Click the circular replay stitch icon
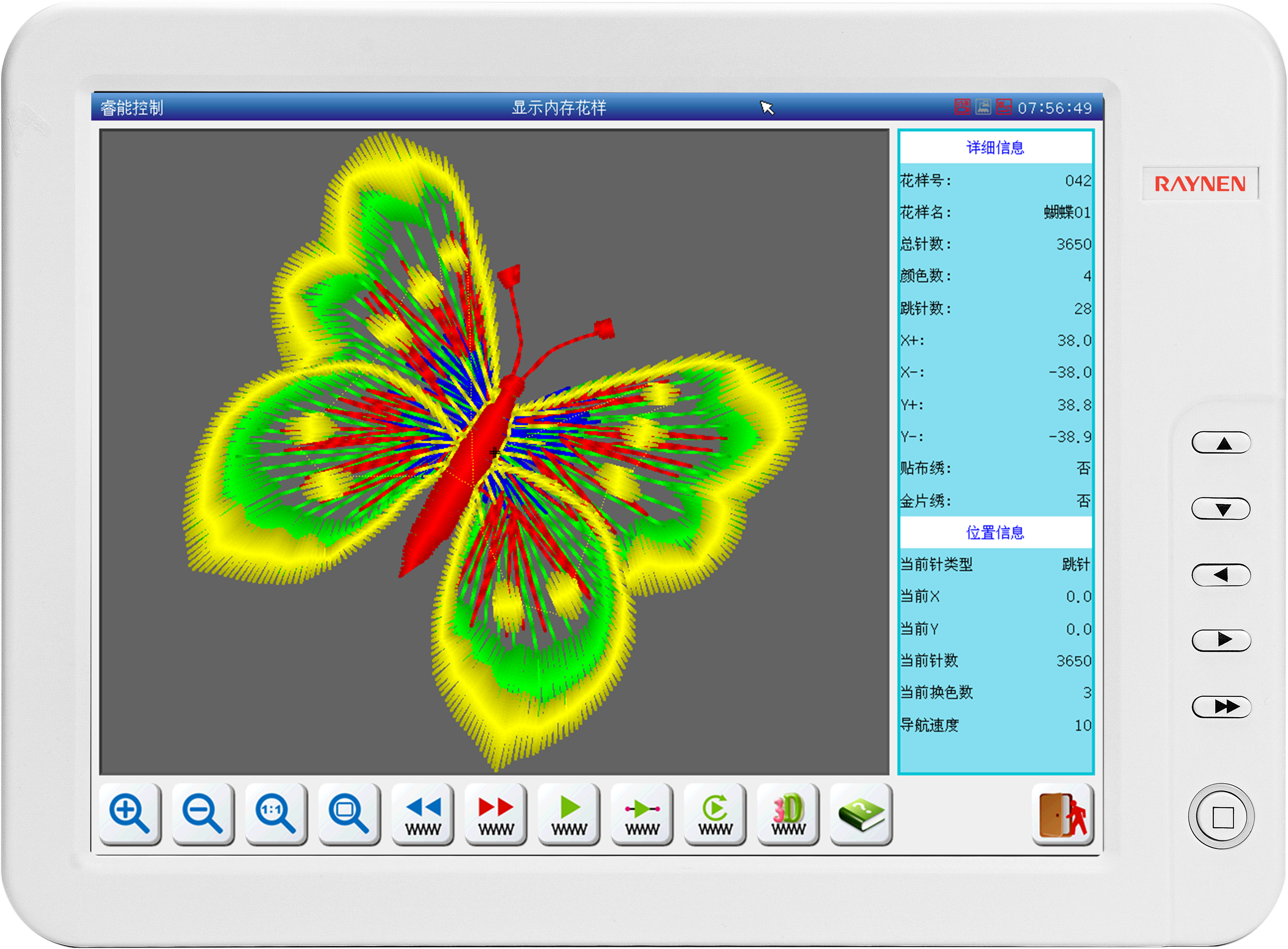This screenshot has width=1288, height=949. [x=715, y=815]
